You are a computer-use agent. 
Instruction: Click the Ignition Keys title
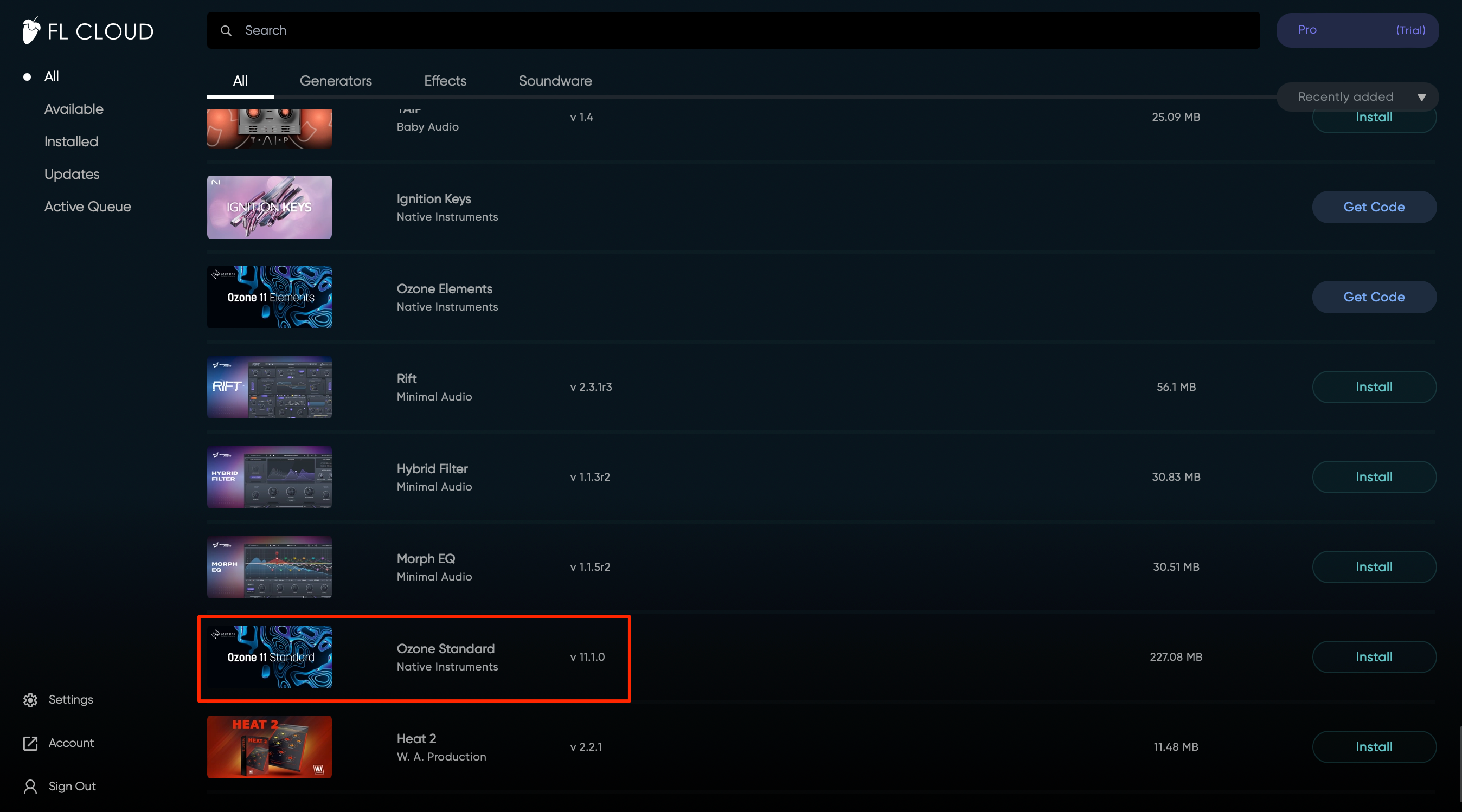[x=434, y=198]
